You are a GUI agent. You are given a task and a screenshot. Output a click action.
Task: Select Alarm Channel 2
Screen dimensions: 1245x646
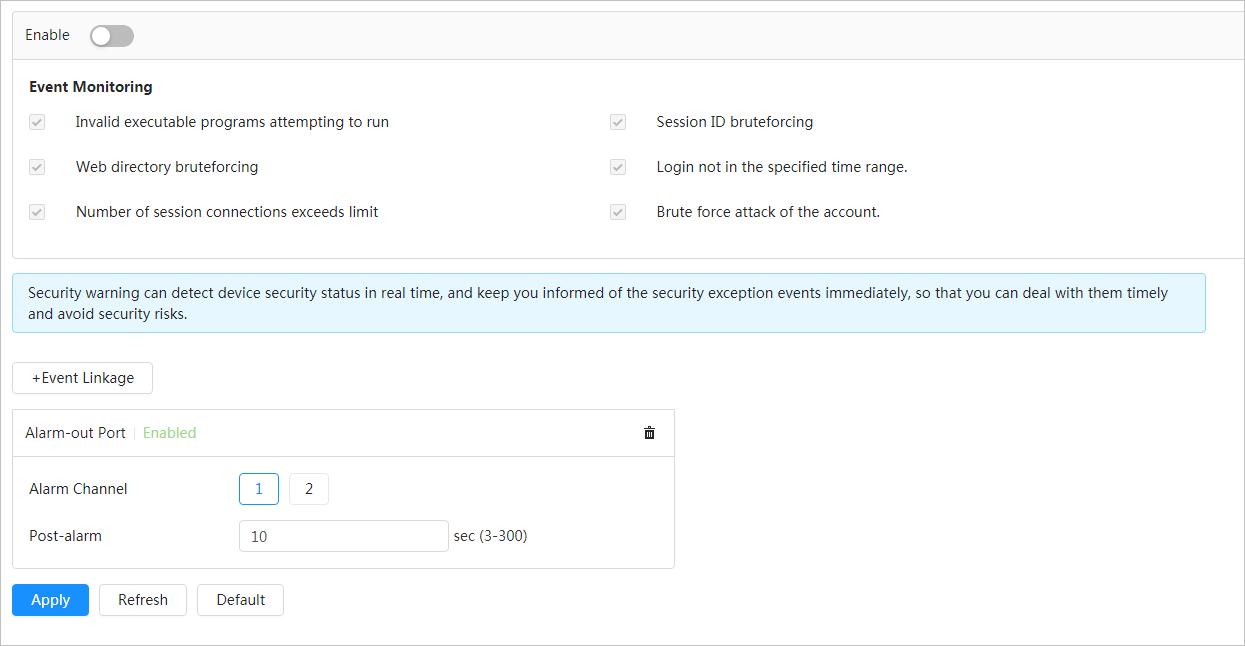pos(309,489)
